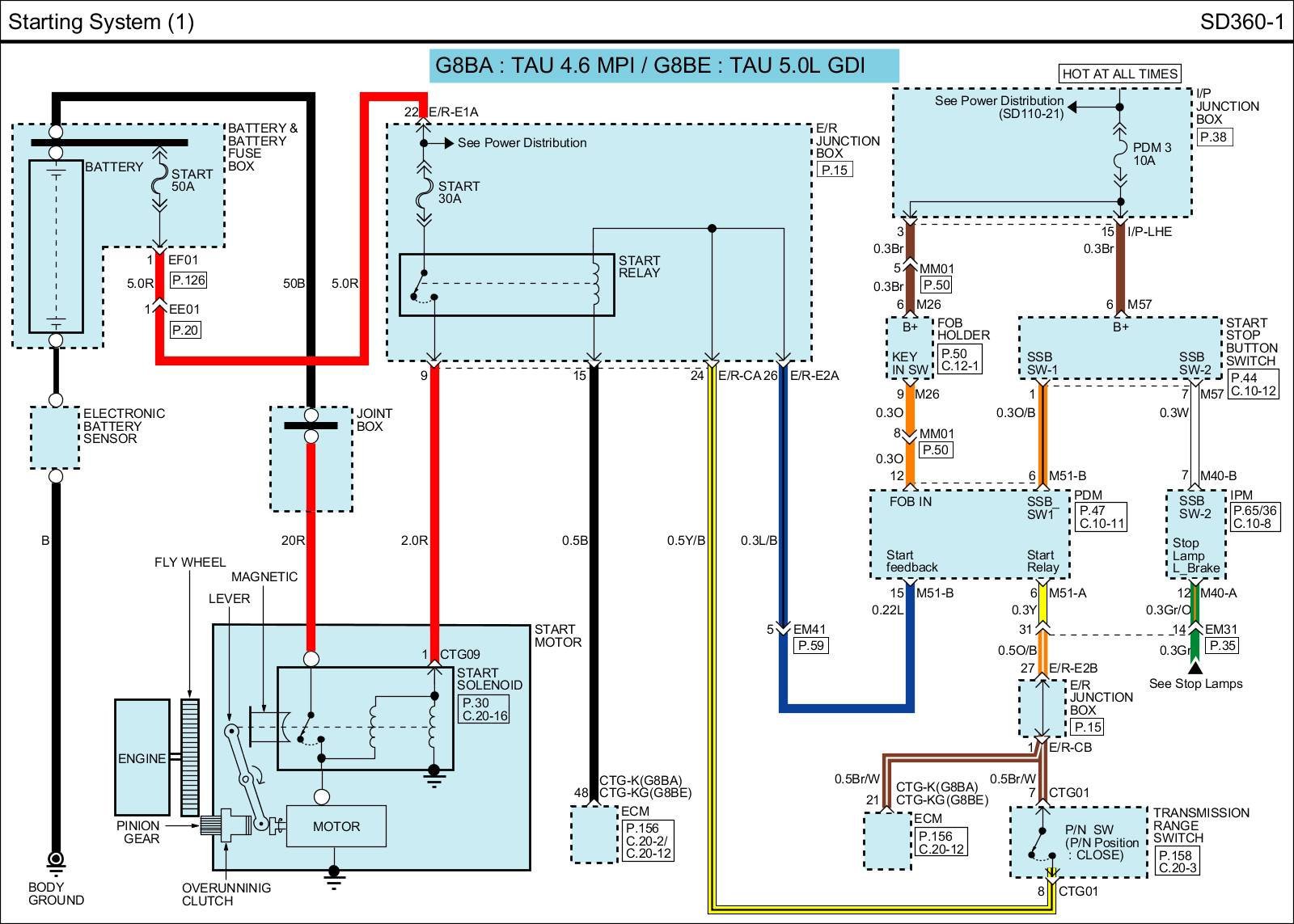The width and height of the screenshot is (1294, 924).
Task: Click the Body Ground symbol
Action: pyautogui.click(x=56, y=860)
